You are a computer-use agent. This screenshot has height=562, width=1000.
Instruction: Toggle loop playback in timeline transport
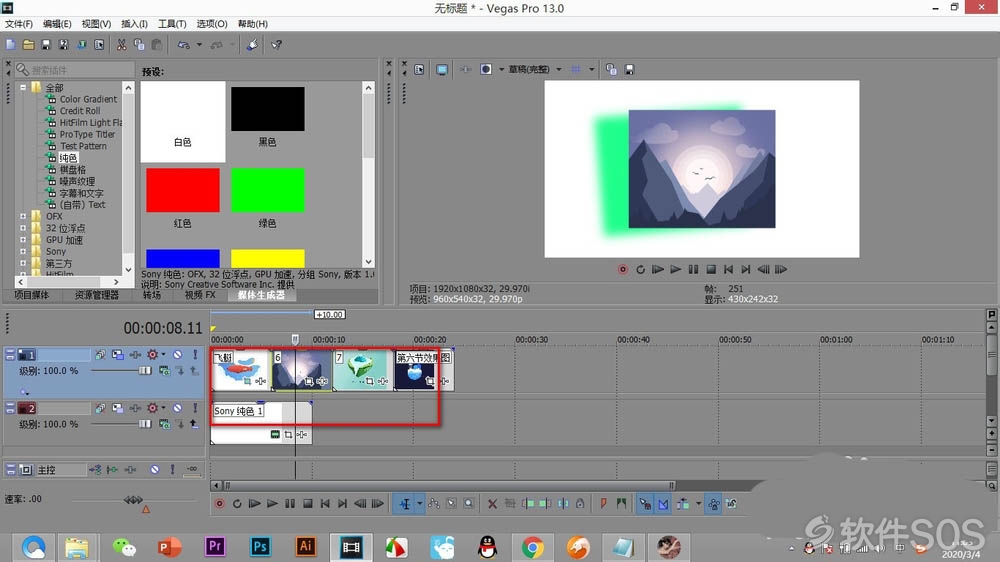point(237,503)
